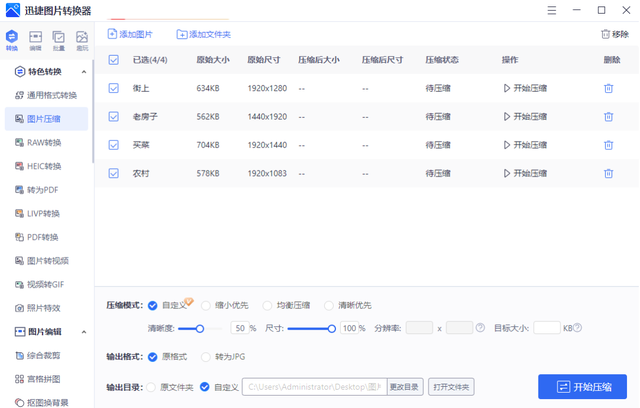Select 清晰优先 compression mode

pyautogui.click(x=329, y=306)
